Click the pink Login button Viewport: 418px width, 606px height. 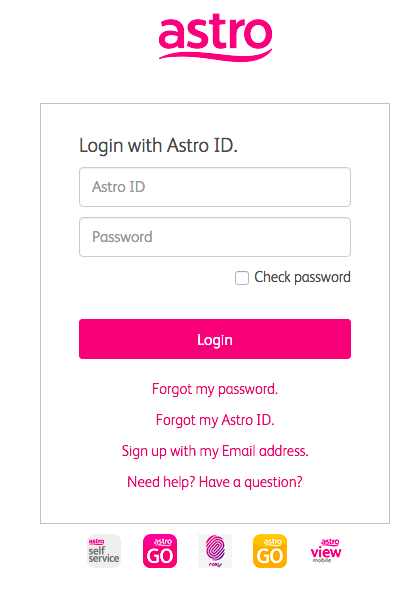tap(215, 339)
